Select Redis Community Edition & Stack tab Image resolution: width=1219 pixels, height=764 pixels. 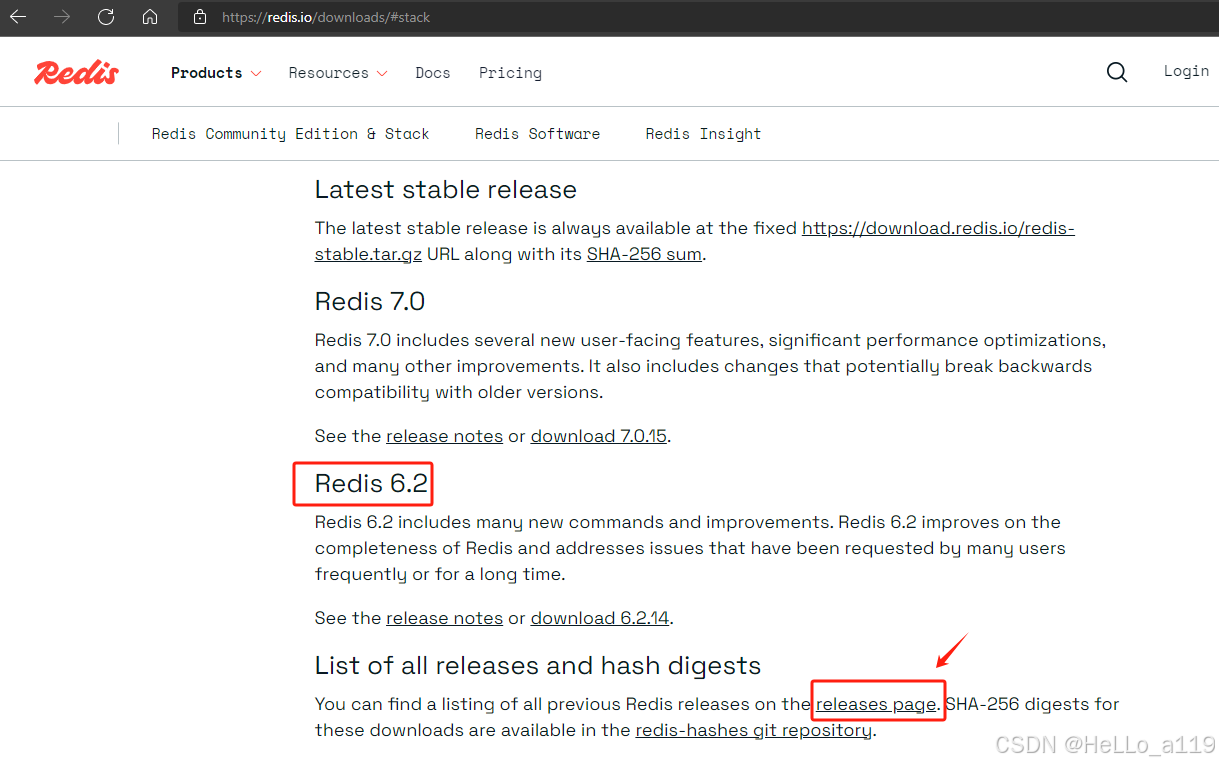click(290, 134)
